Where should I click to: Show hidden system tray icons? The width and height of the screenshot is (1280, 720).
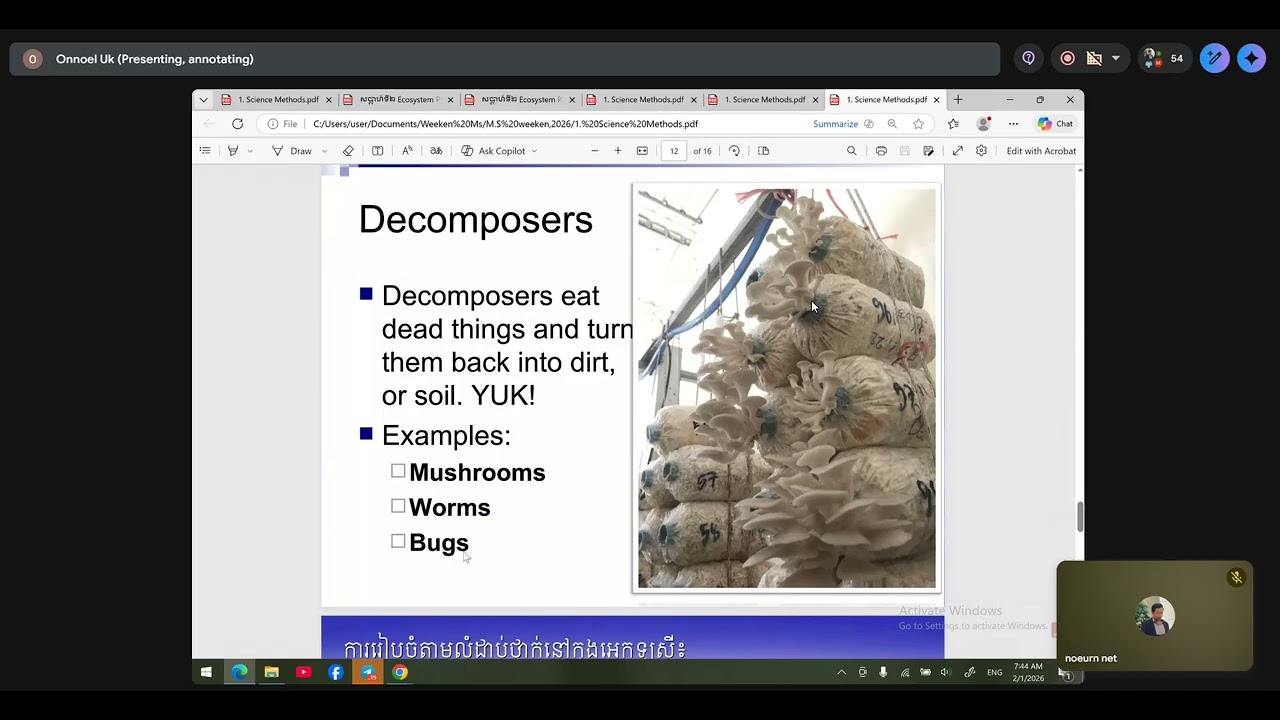pos(841,672)
